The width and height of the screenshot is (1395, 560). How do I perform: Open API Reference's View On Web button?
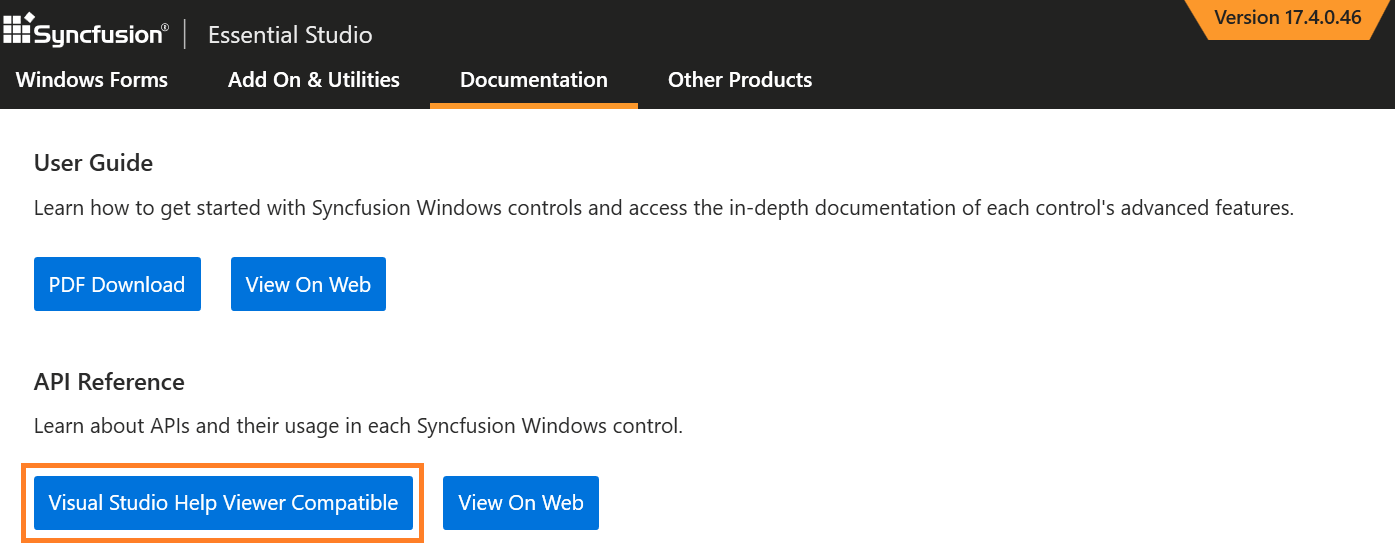[521, 503]
